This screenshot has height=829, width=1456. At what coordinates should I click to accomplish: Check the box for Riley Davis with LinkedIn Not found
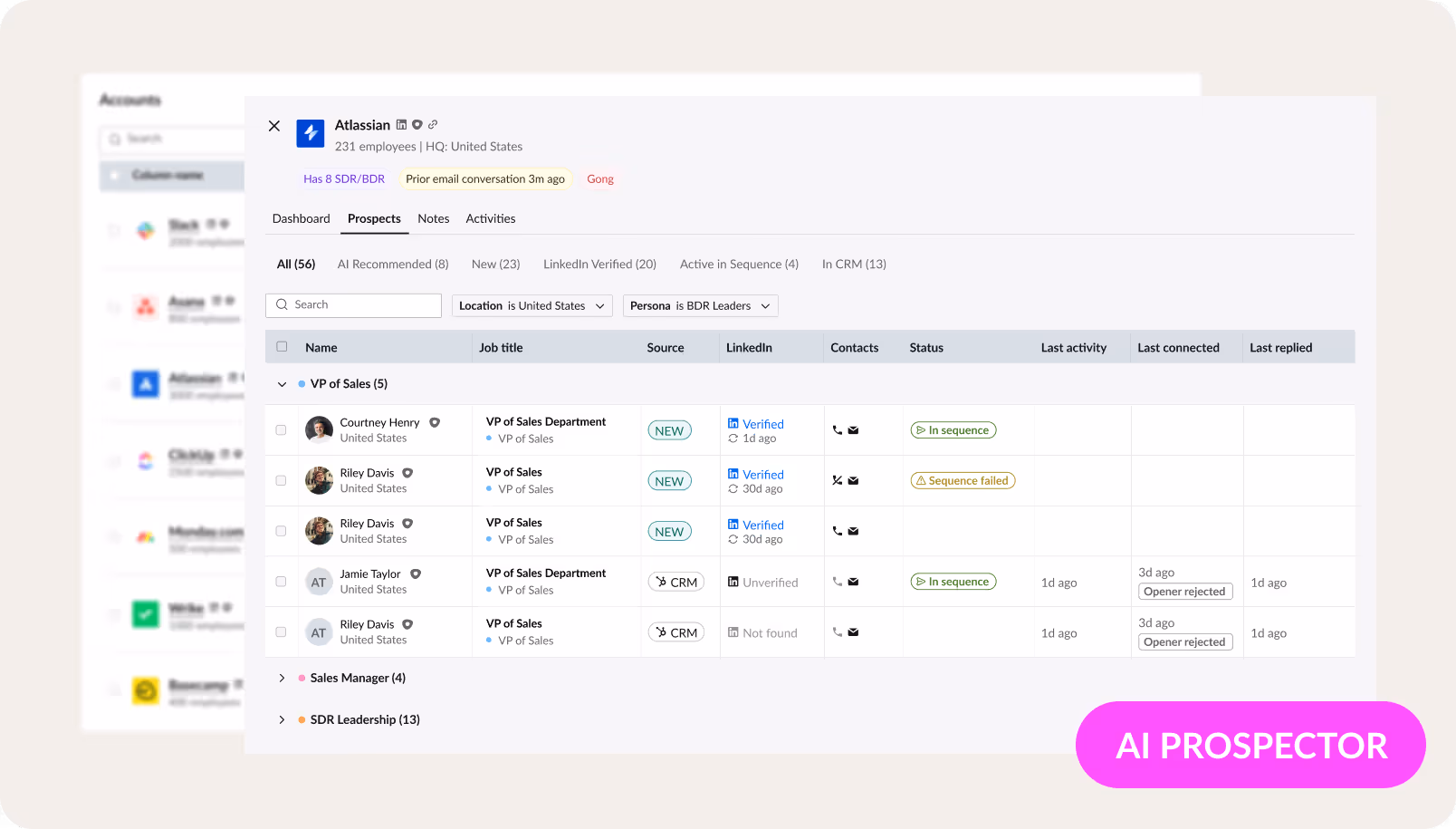(x=281, y=632)
